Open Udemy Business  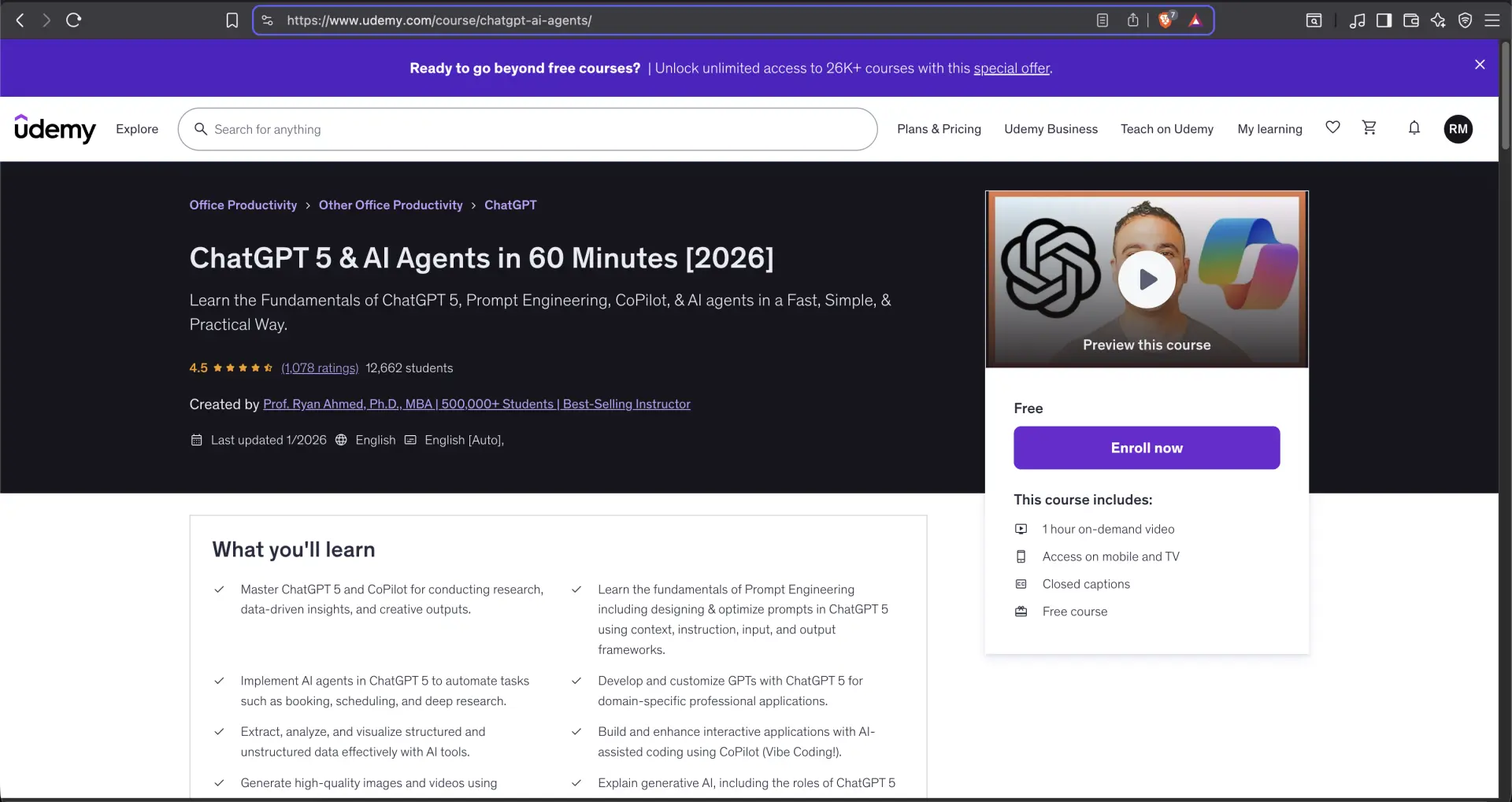pyautogui.click(x=1051, y=129)
